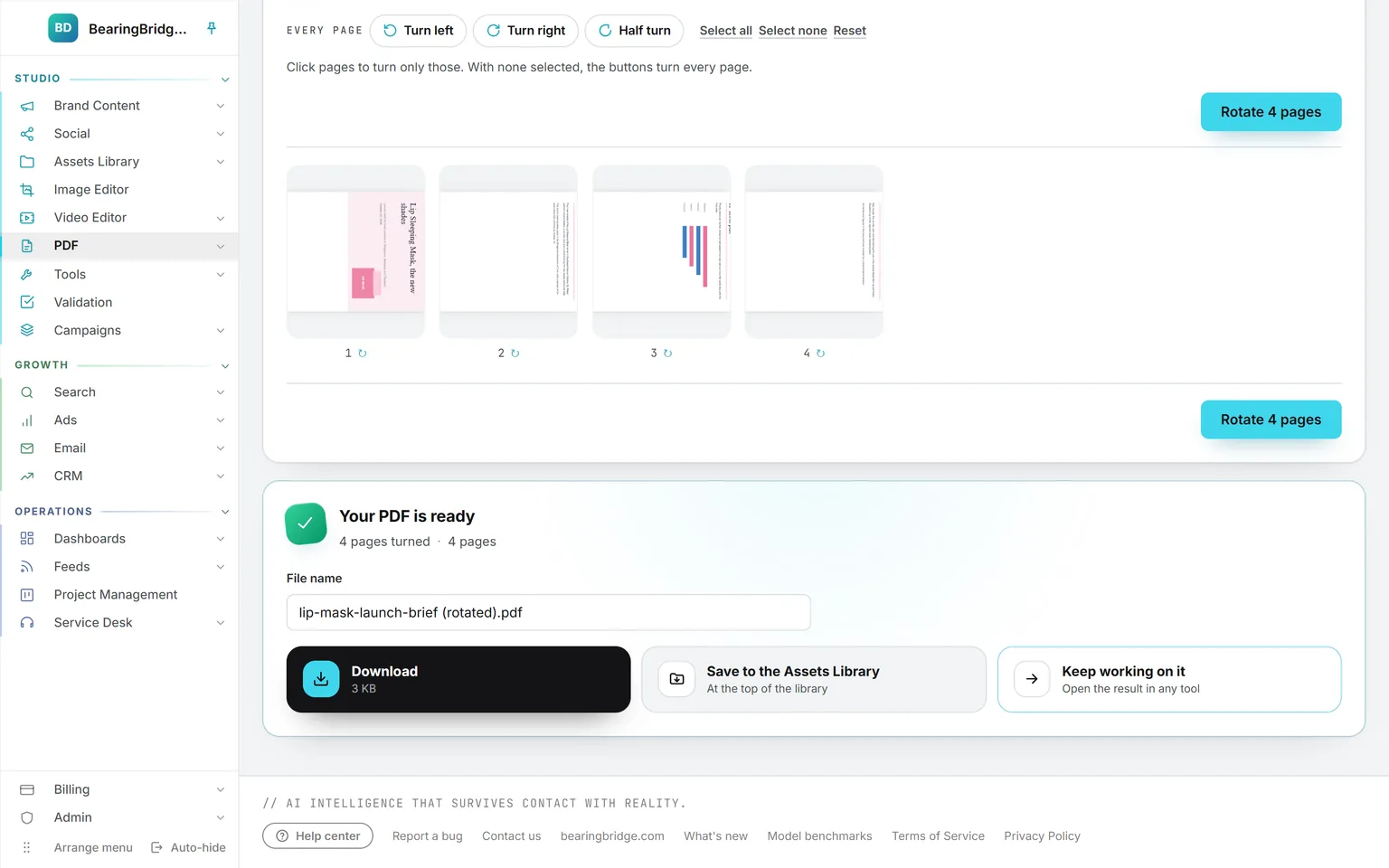Click the Arrange menu drag-dots icon
Viewport: 1389px width, 868px height.
[x=27, y=847]
